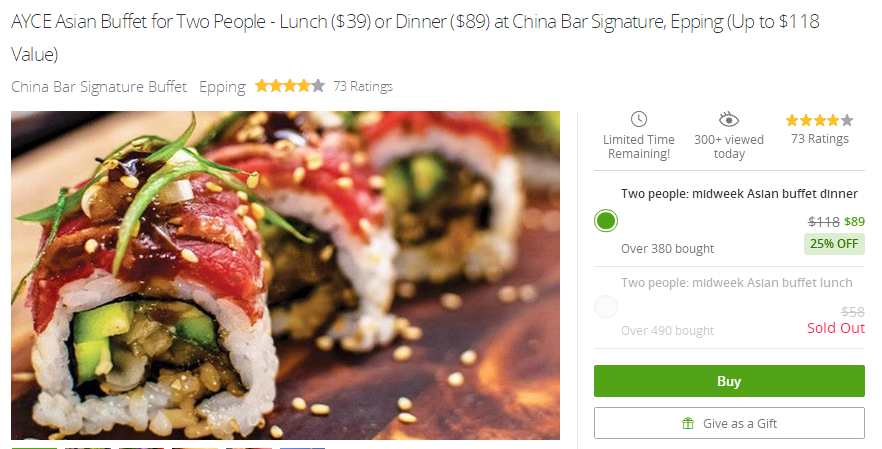Click the eye icon above 300+ viewed

point(728,119)
